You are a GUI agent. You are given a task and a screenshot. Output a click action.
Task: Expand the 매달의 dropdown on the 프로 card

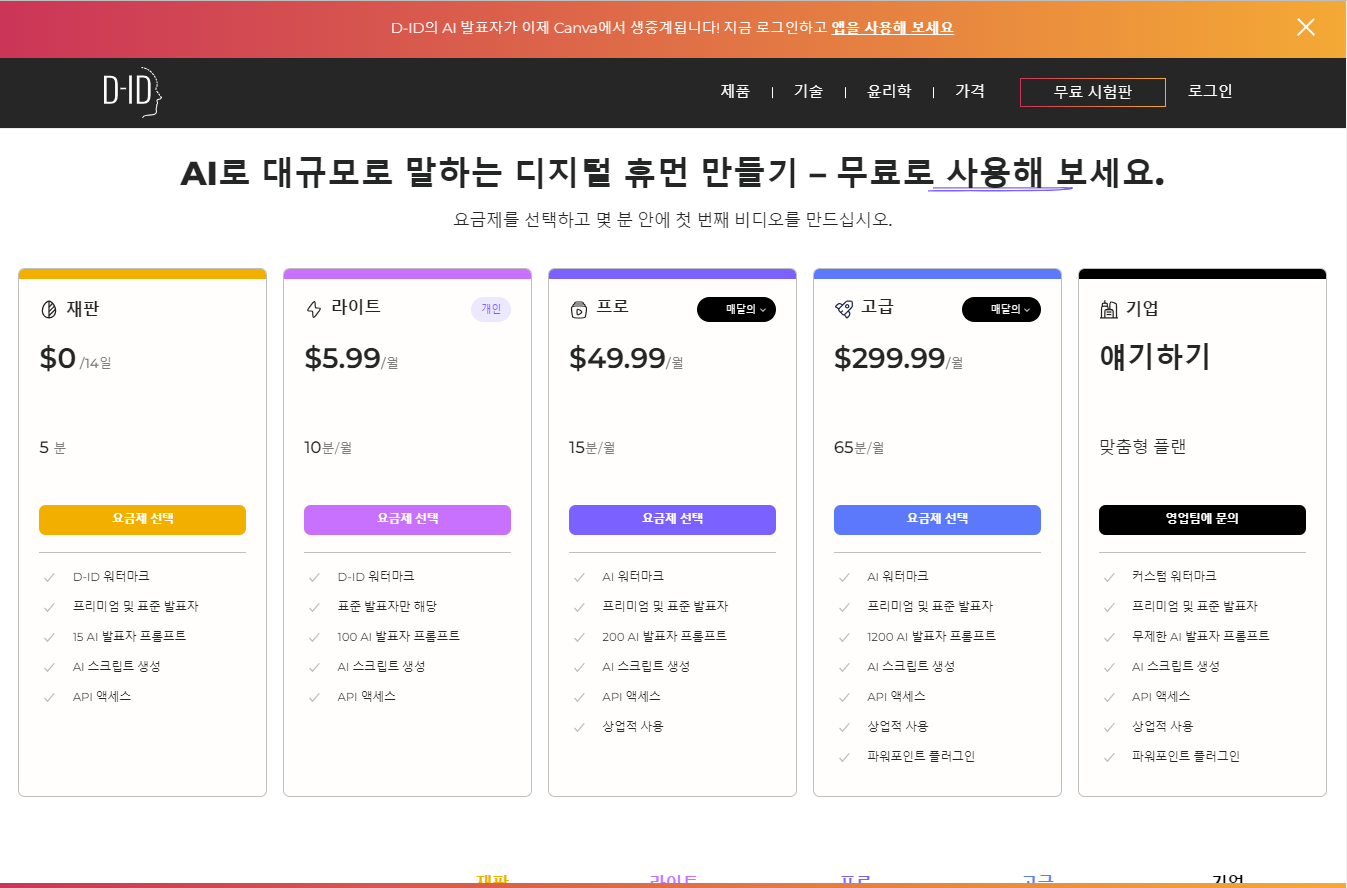point(736,309)
